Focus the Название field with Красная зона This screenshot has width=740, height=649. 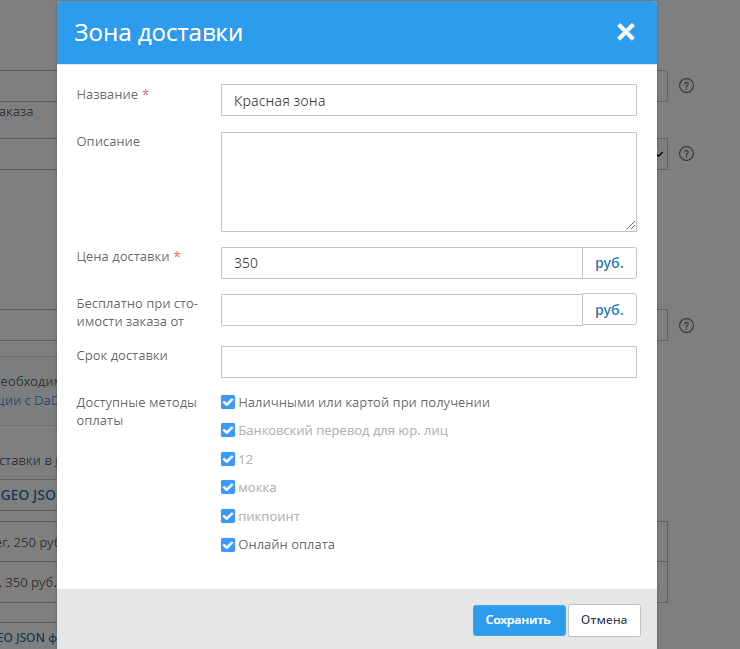pyautogui.click(x=428, y=100)
